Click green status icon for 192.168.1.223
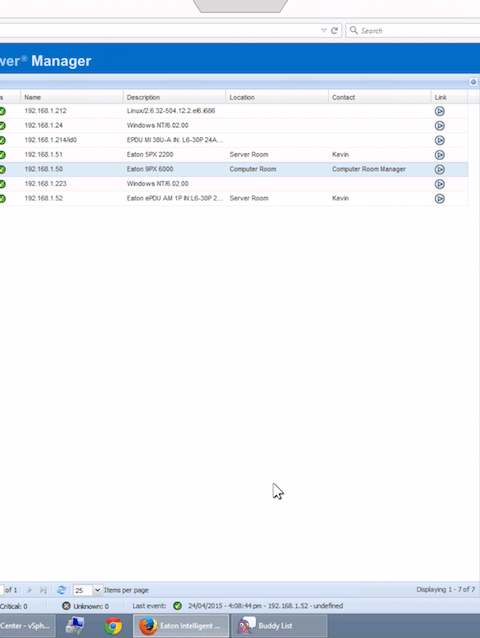The width and height of the screenshot is (480, 638). (x=2, y=184)
